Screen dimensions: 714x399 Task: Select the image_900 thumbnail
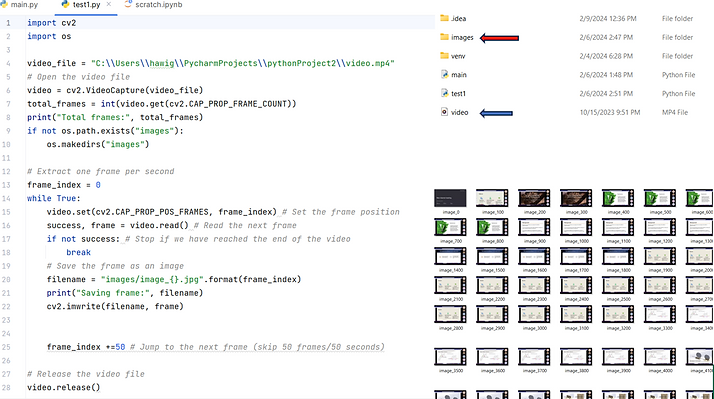click(x=534, y=227)
